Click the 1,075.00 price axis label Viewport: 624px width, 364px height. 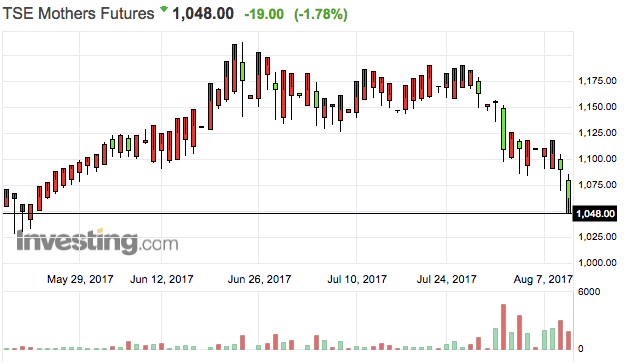(597, 185)
